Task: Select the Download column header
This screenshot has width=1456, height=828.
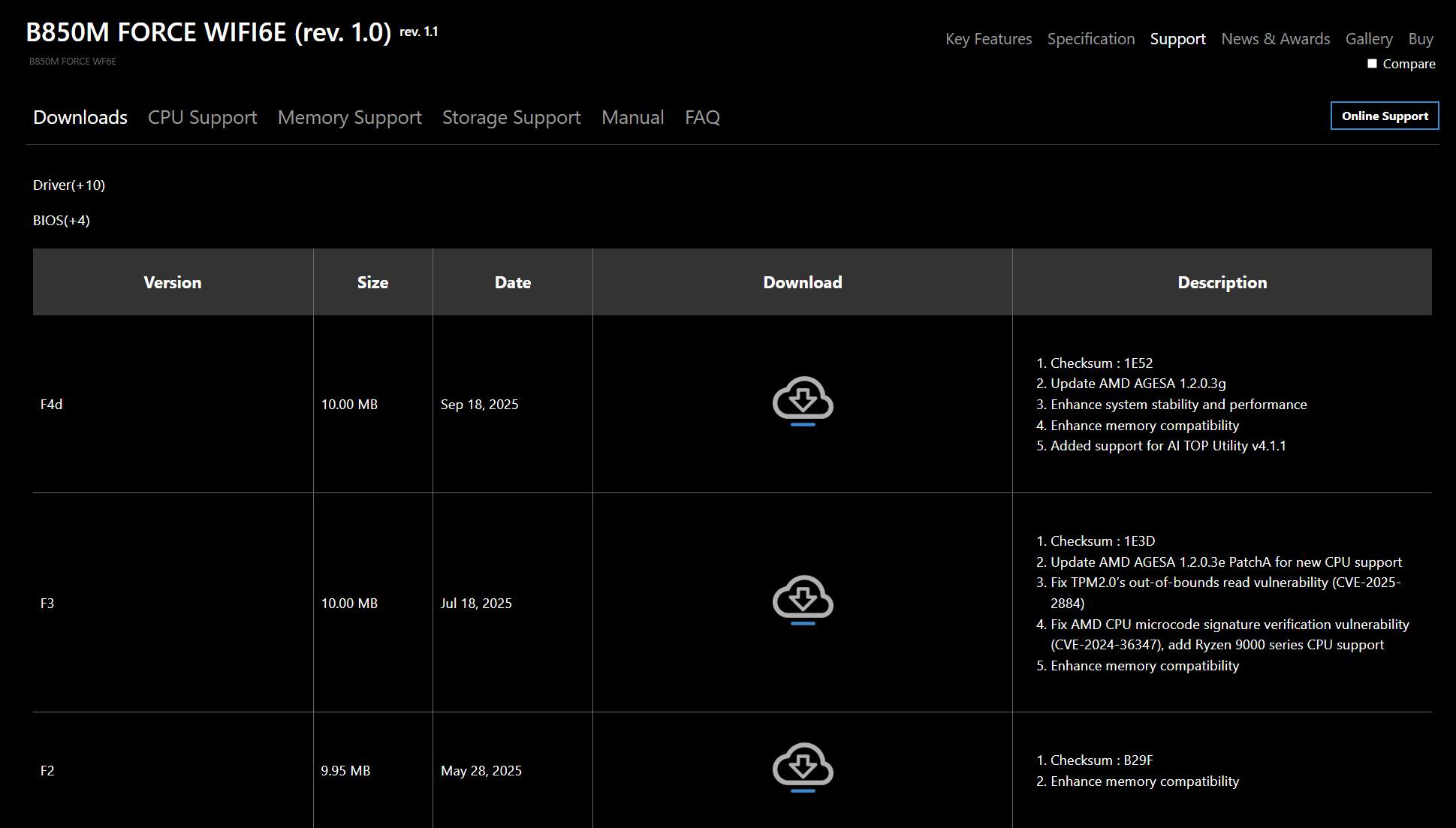Action: tap(803, 282)
